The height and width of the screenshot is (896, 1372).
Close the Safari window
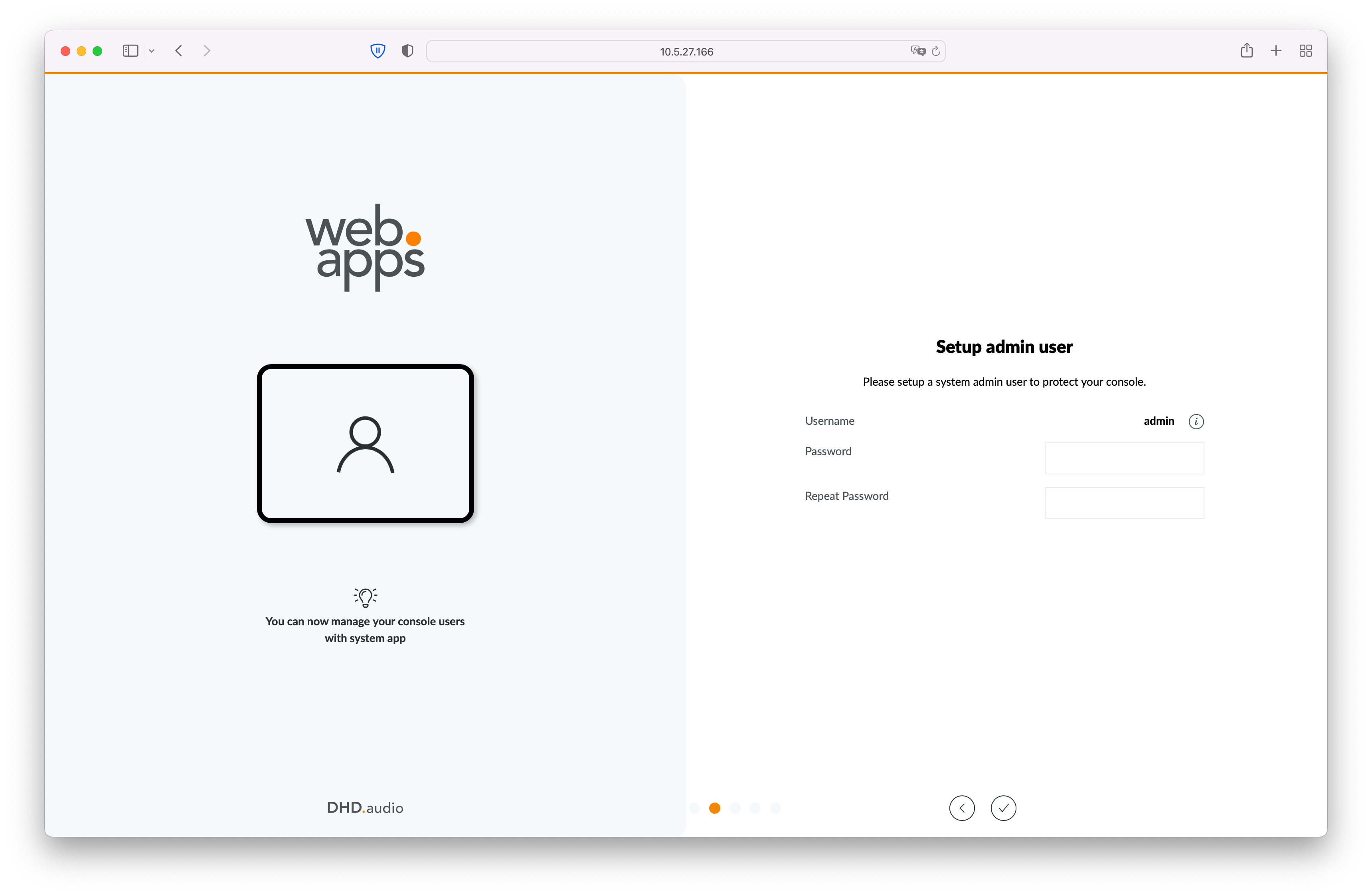(65, 52)
